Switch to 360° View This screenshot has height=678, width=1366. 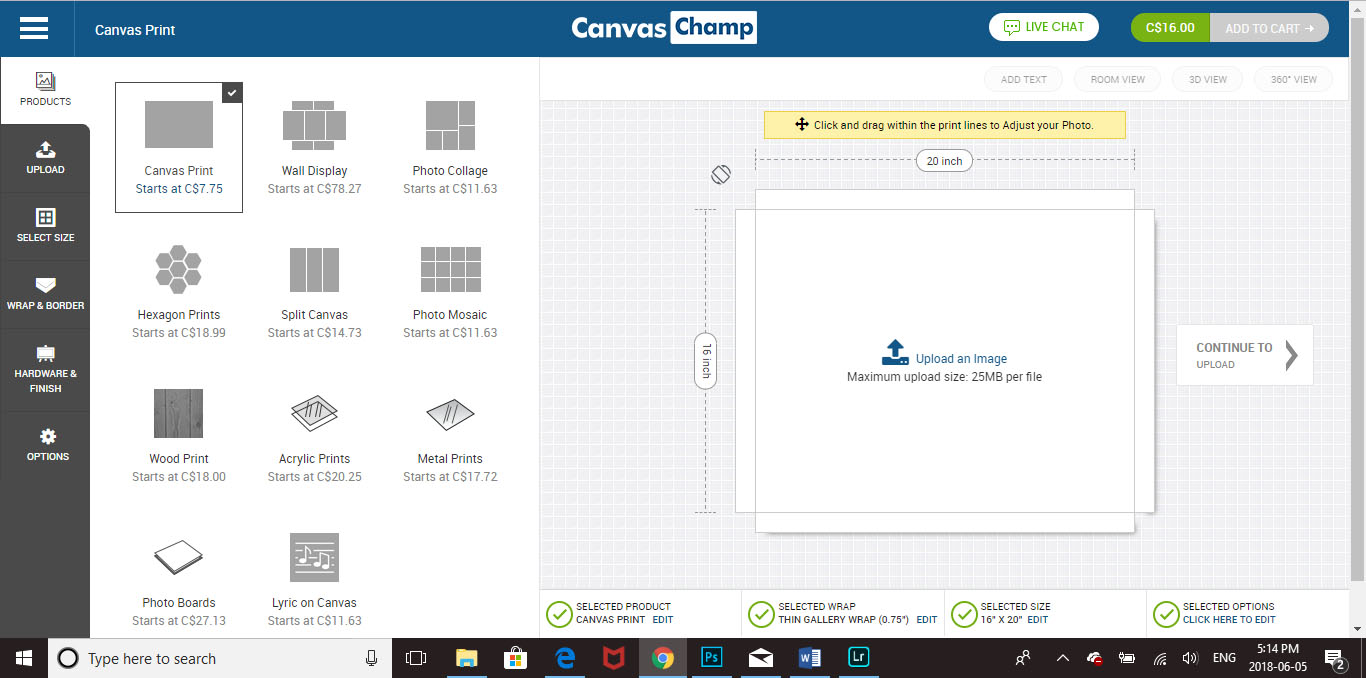[x=1294, y=79]
